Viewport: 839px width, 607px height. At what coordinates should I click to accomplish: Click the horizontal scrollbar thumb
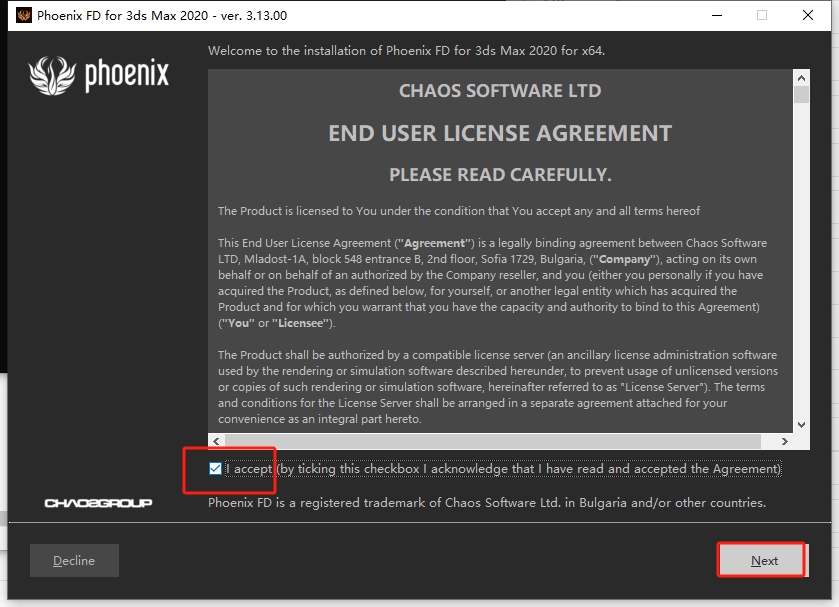pos(493,441)
